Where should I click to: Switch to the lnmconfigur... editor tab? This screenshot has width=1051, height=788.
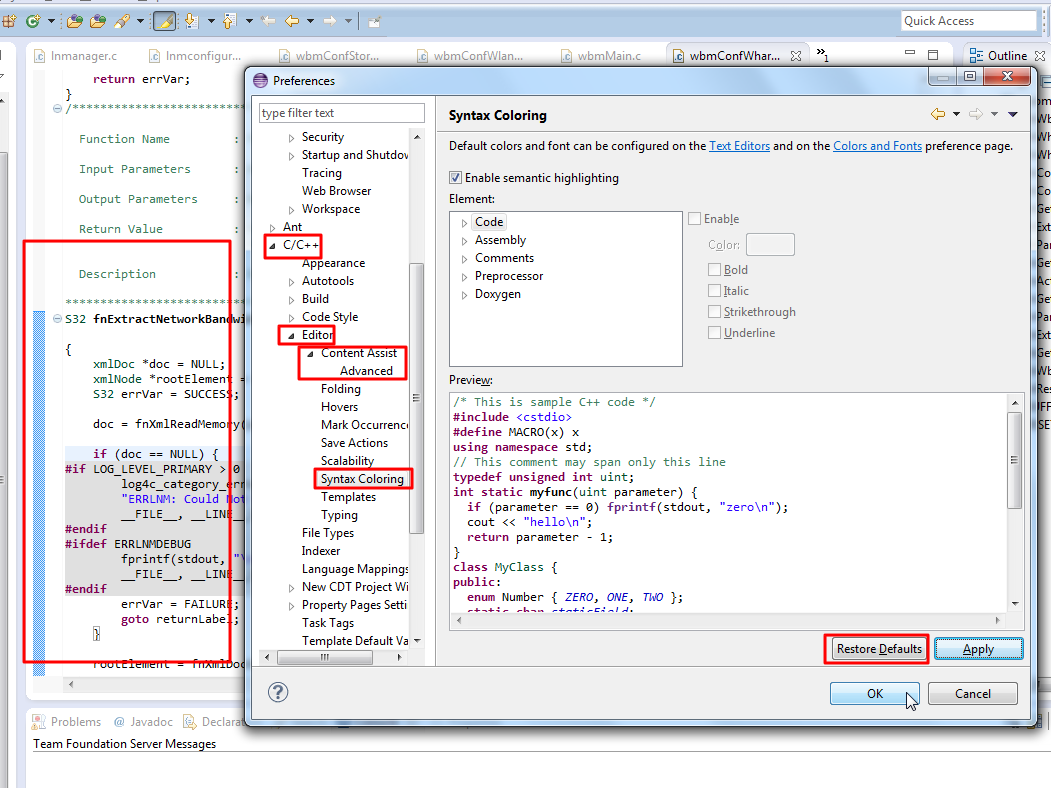(x=195, y=56)
